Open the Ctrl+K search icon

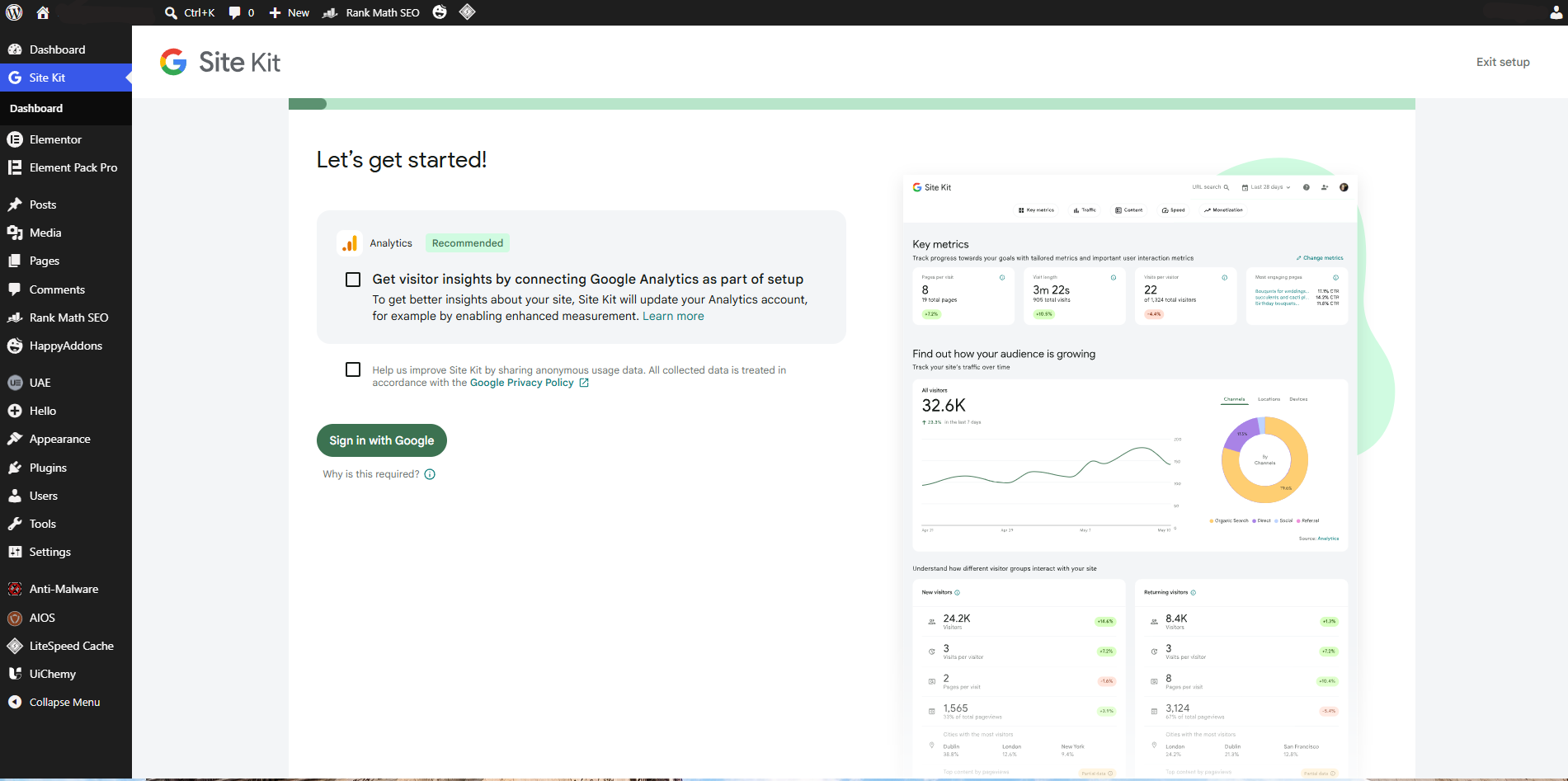coord(171,12)
